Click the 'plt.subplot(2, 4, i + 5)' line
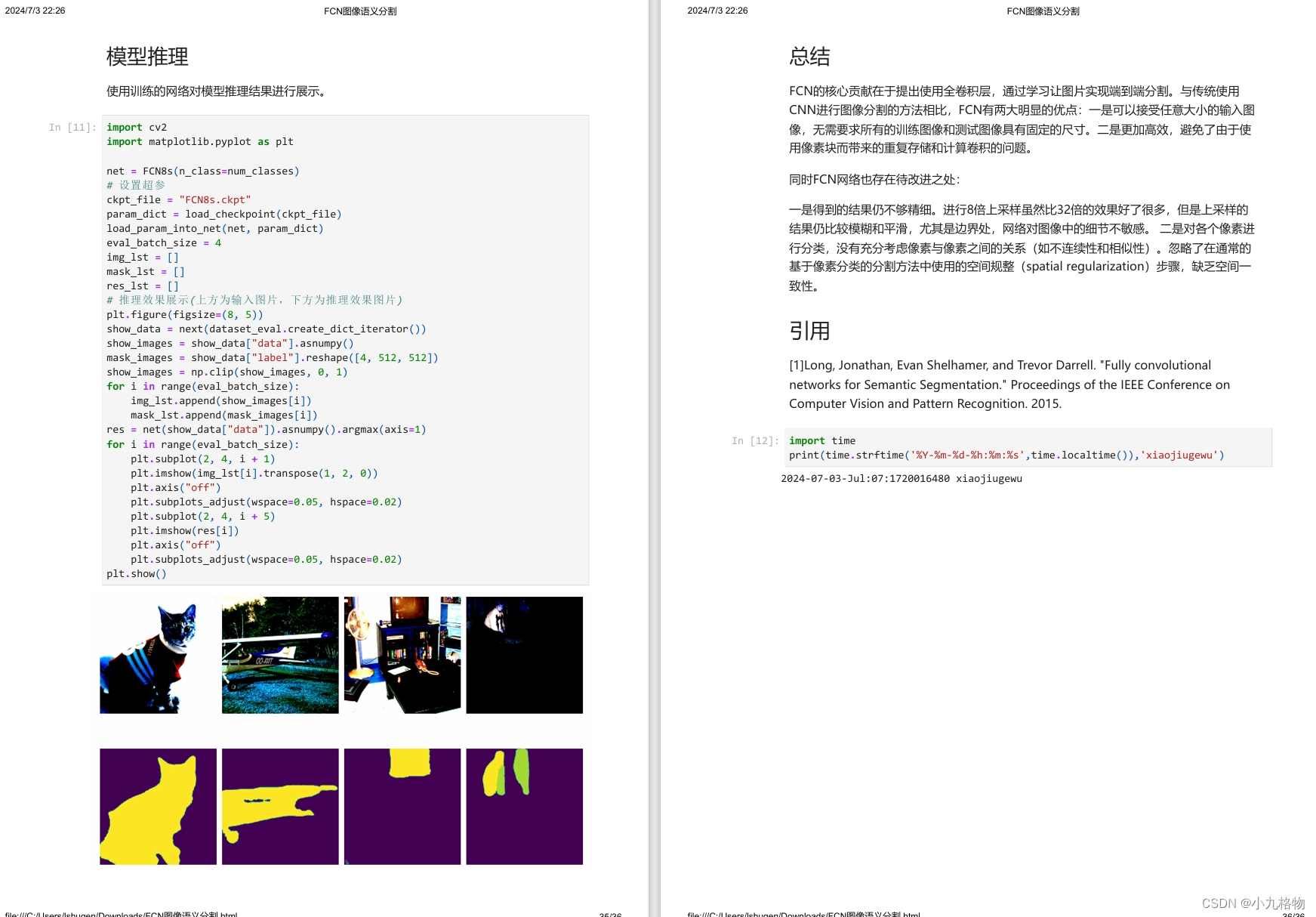1316x917 pixels. point(203,517)
